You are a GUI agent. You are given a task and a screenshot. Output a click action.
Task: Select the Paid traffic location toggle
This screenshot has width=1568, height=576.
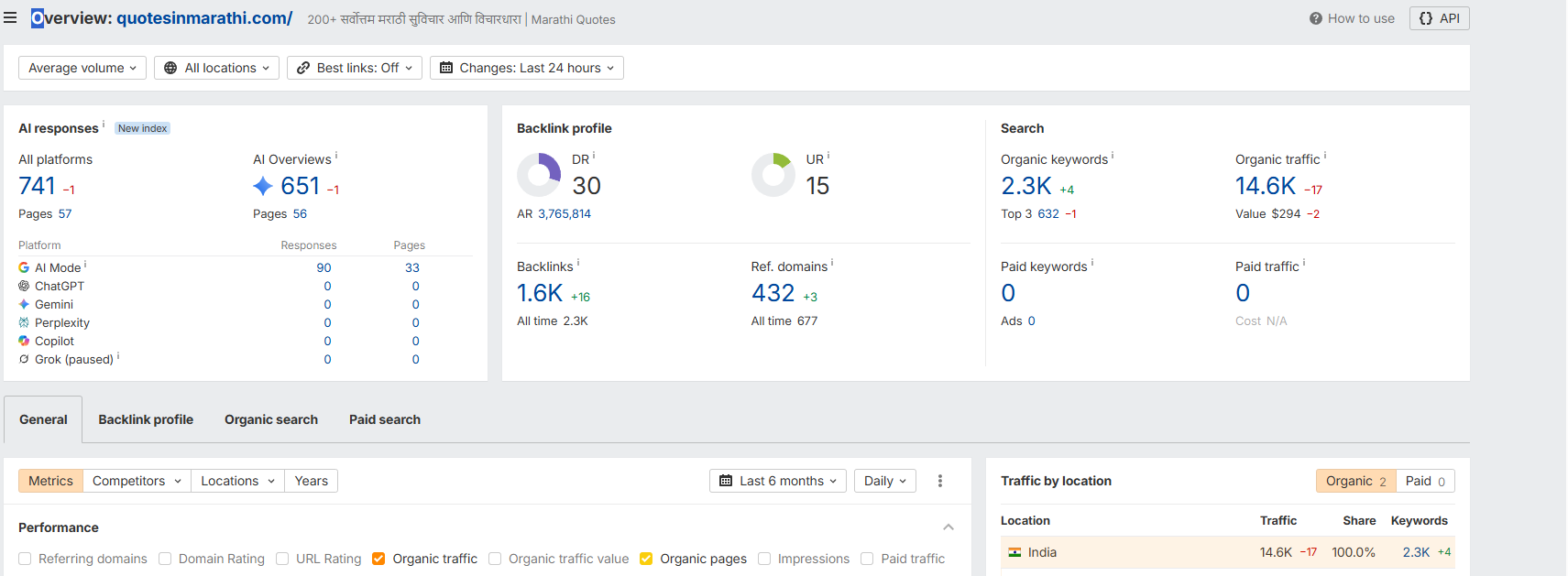(1425, 481)
